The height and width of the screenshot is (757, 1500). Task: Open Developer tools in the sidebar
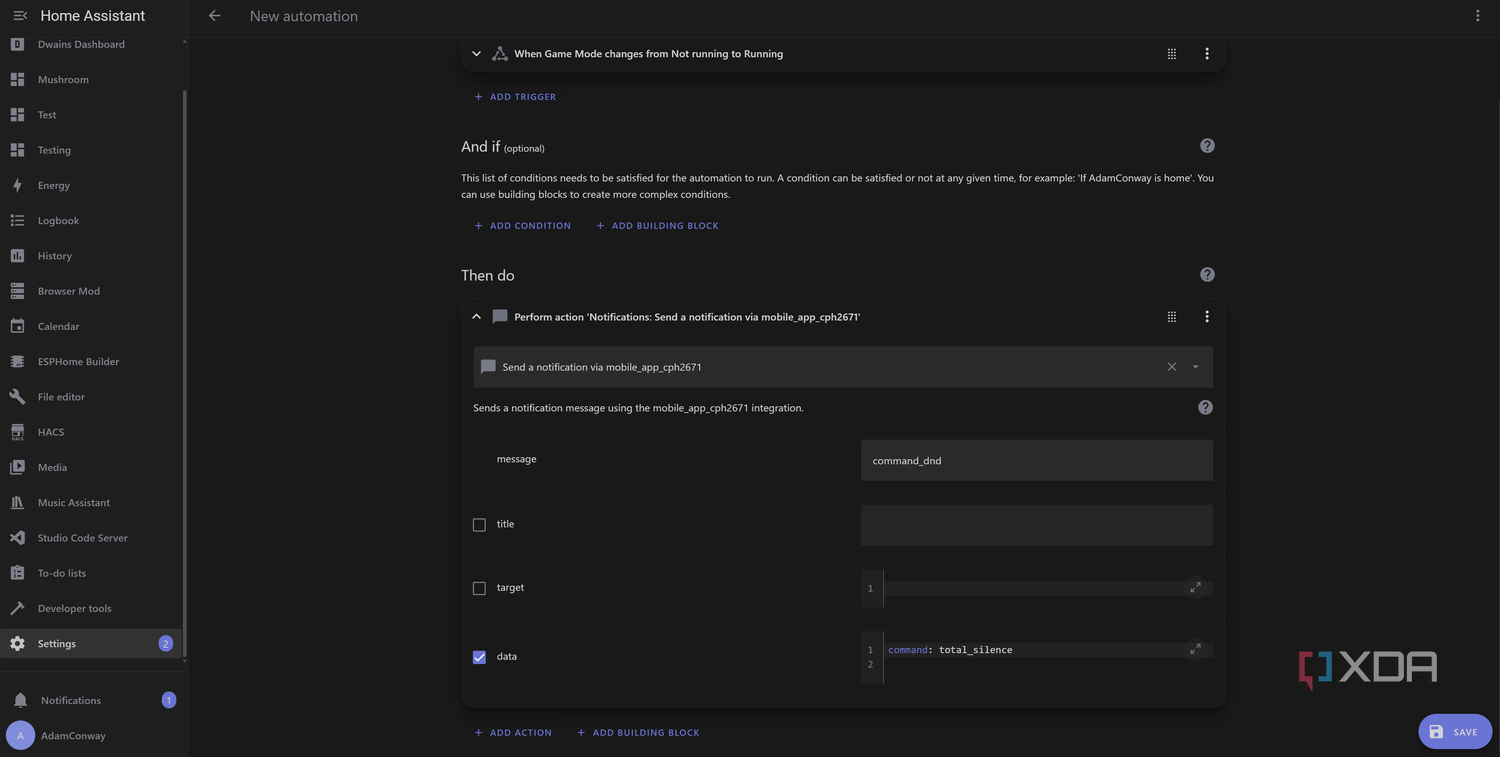[92, 609]
